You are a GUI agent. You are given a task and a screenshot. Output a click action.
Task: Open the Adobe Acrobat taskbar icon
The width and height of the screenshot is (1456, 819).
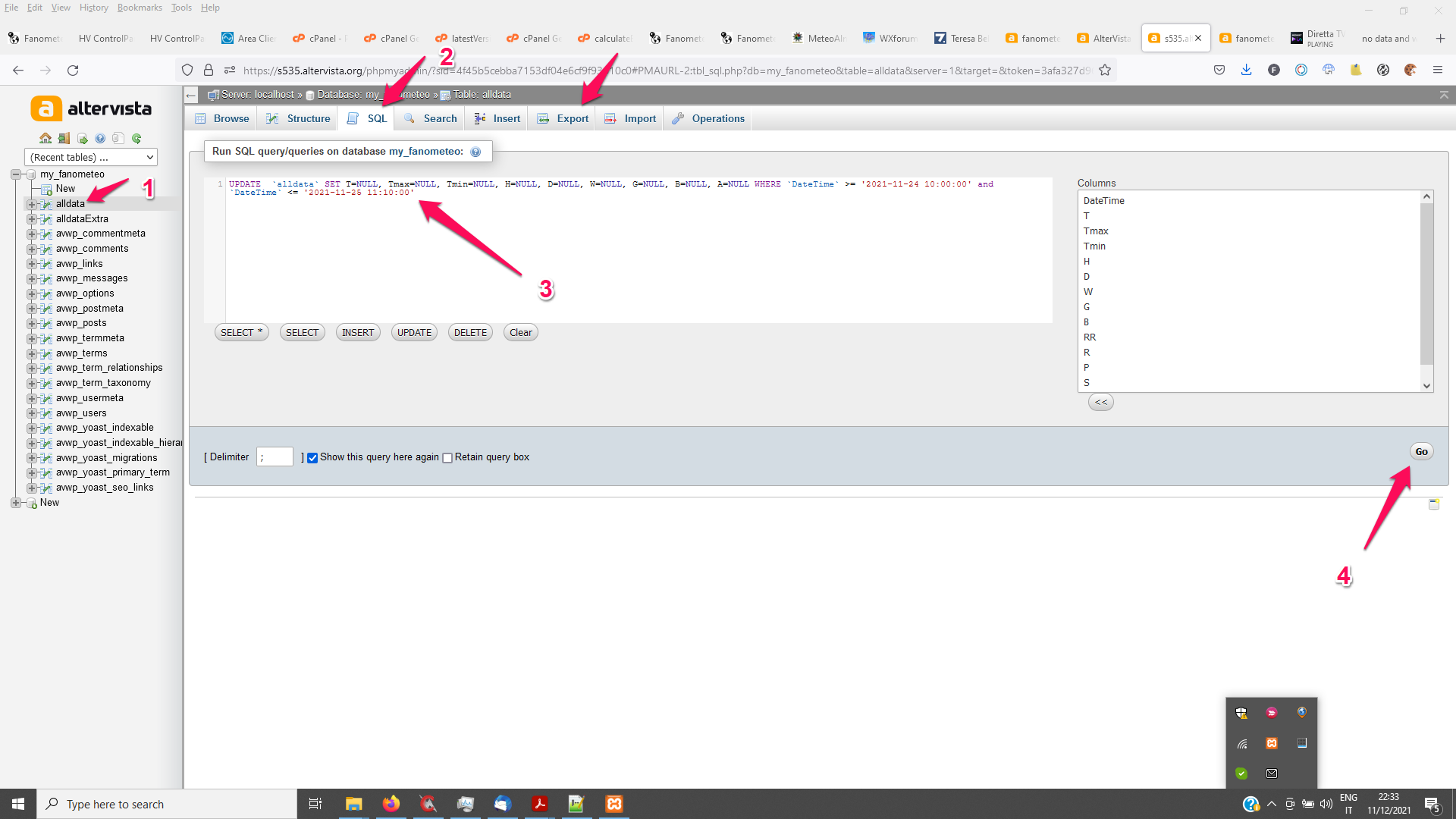point(540,804)
